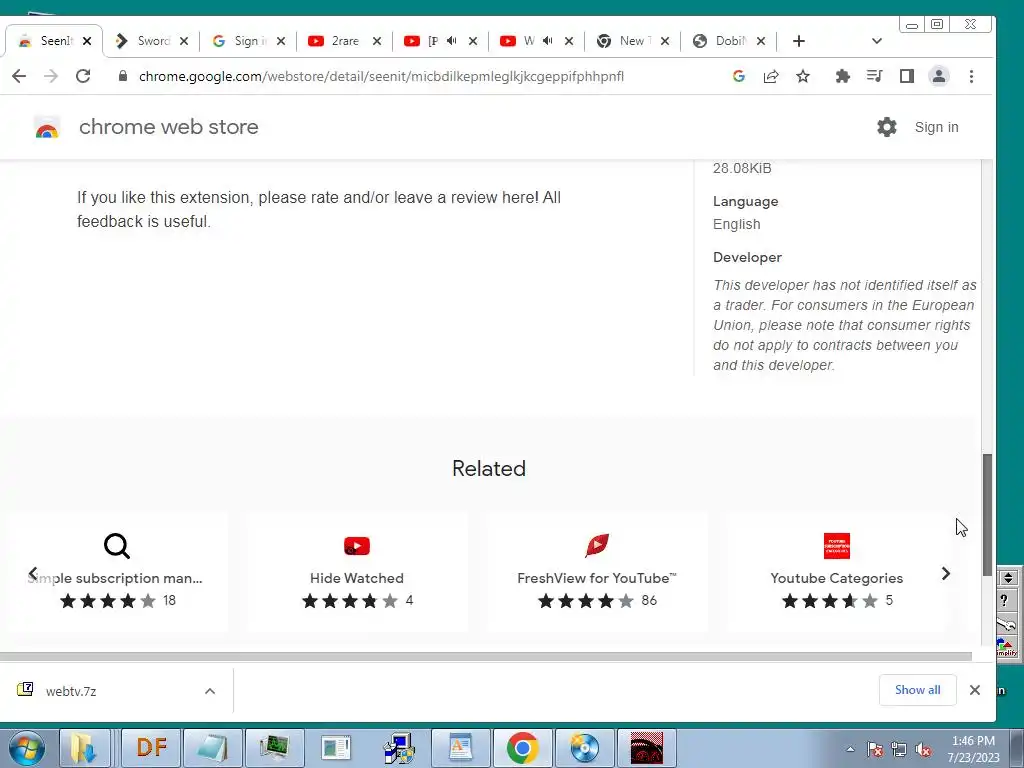Click the Sign in link
Screen dimensions: 1024x768
point(936,127)
